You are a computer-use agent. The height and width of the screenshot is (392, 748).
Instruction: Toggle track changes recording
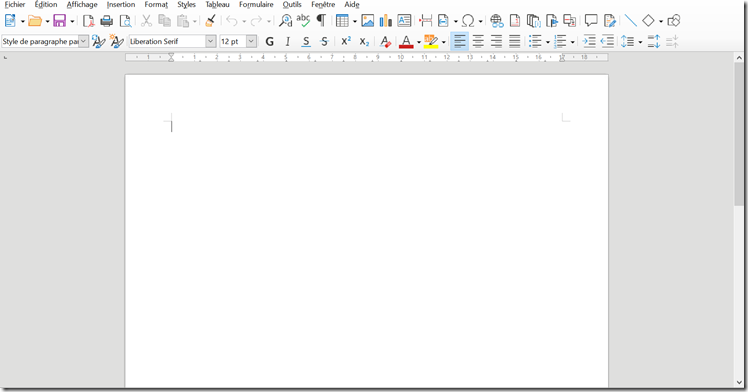(x=610, y=21)
